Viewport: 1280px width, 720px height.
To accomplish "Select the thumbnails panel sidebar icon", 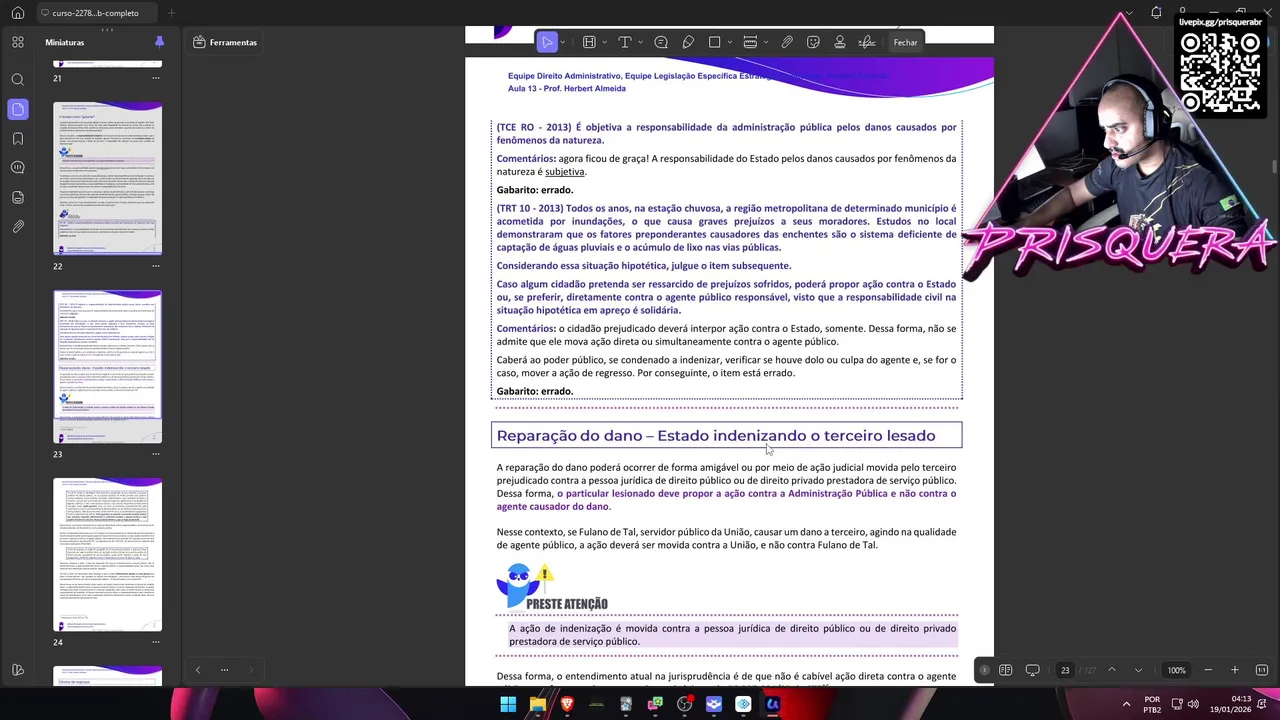I will [x=18, y=109].
